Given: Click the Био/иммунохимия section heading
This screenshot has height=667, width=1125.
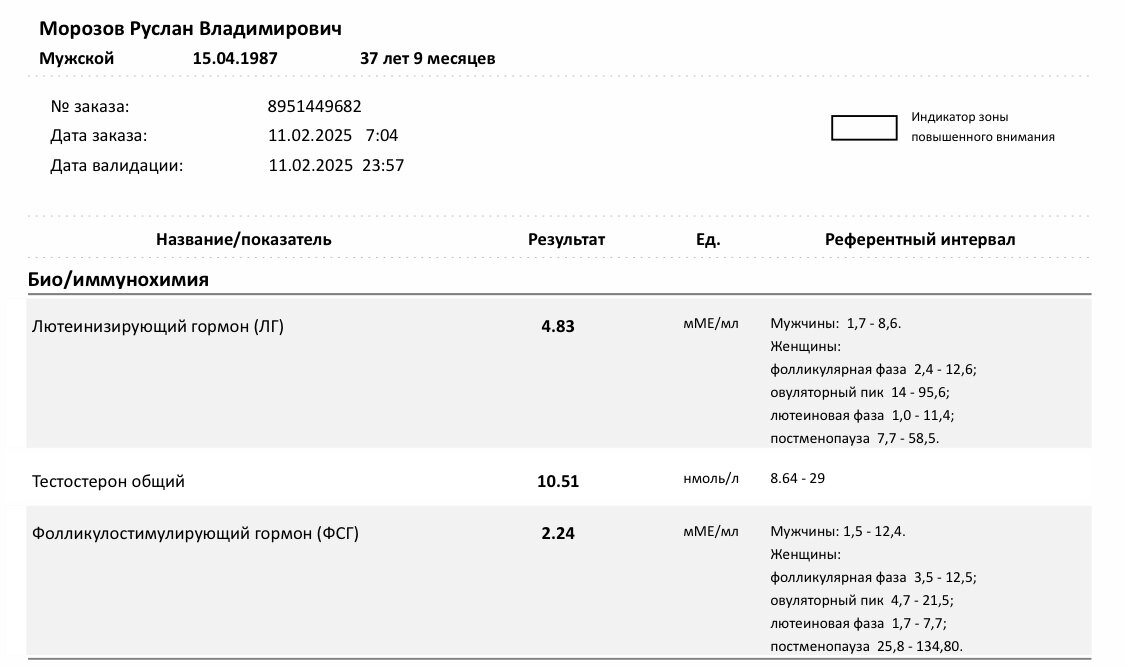Looking at the screenshot, I should pos(118,280).
